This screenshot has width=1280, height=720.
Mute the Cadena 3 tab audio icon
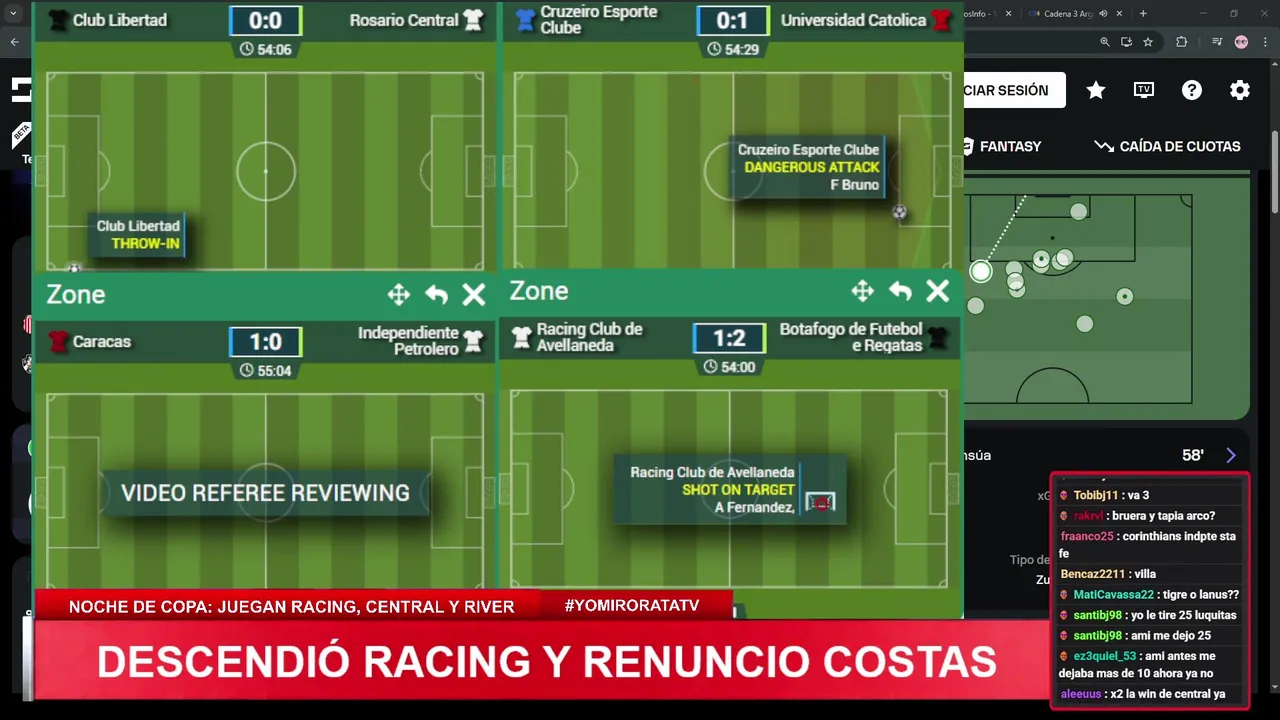point(1103,14)
